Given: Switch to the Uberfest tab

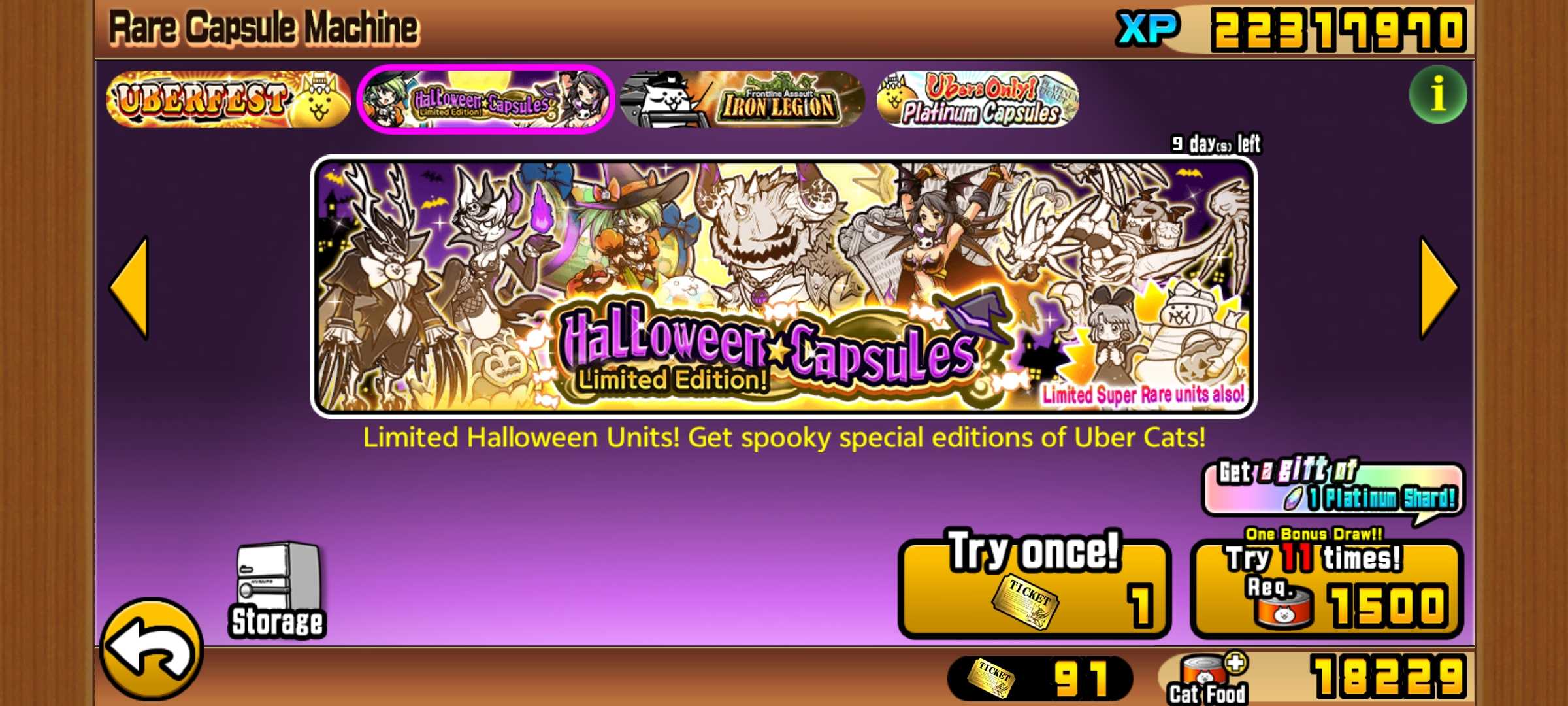Looking at the screenshot, I should (229, 99).
